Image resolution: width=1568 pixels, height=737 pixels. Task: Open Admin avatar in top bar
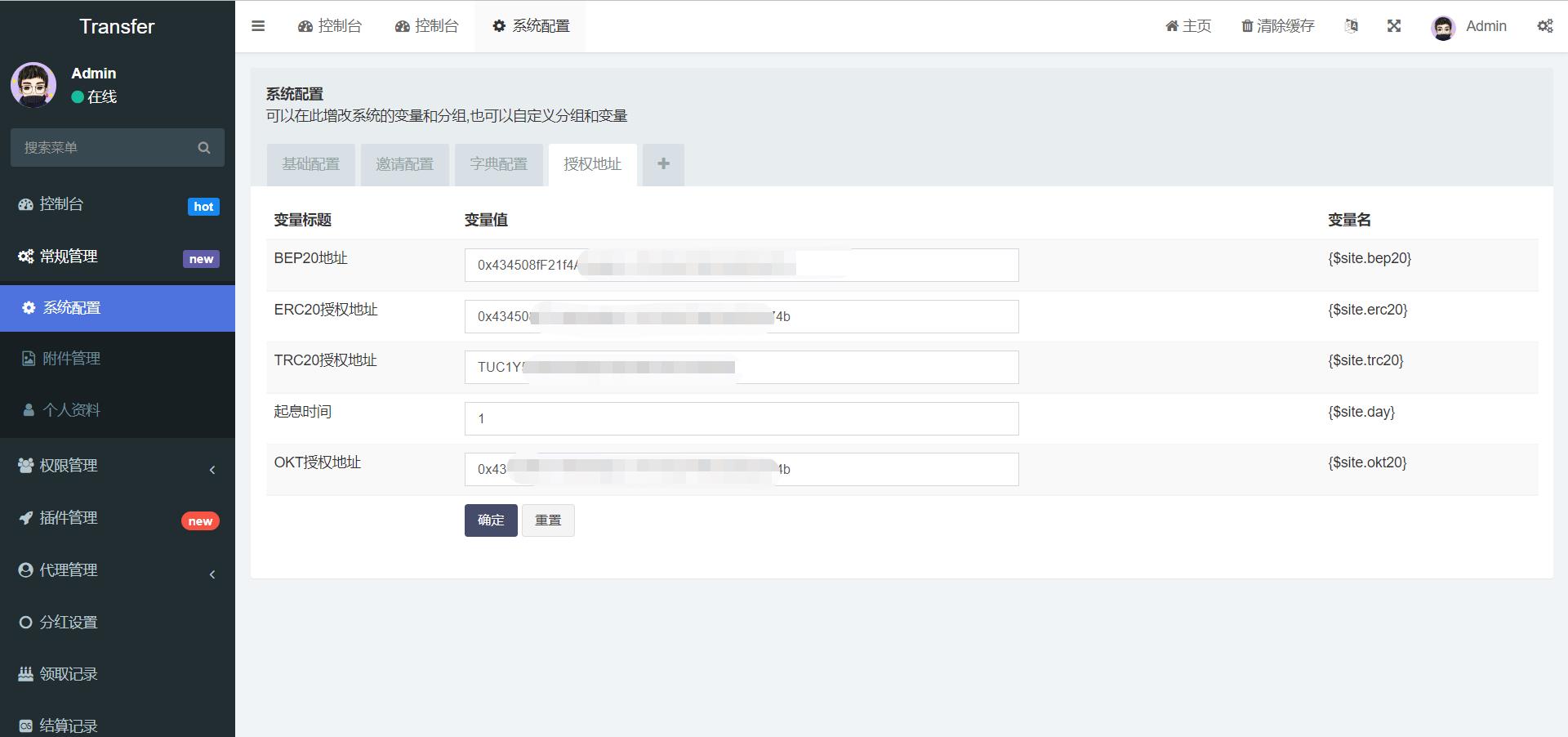(x=1443, y=28)
